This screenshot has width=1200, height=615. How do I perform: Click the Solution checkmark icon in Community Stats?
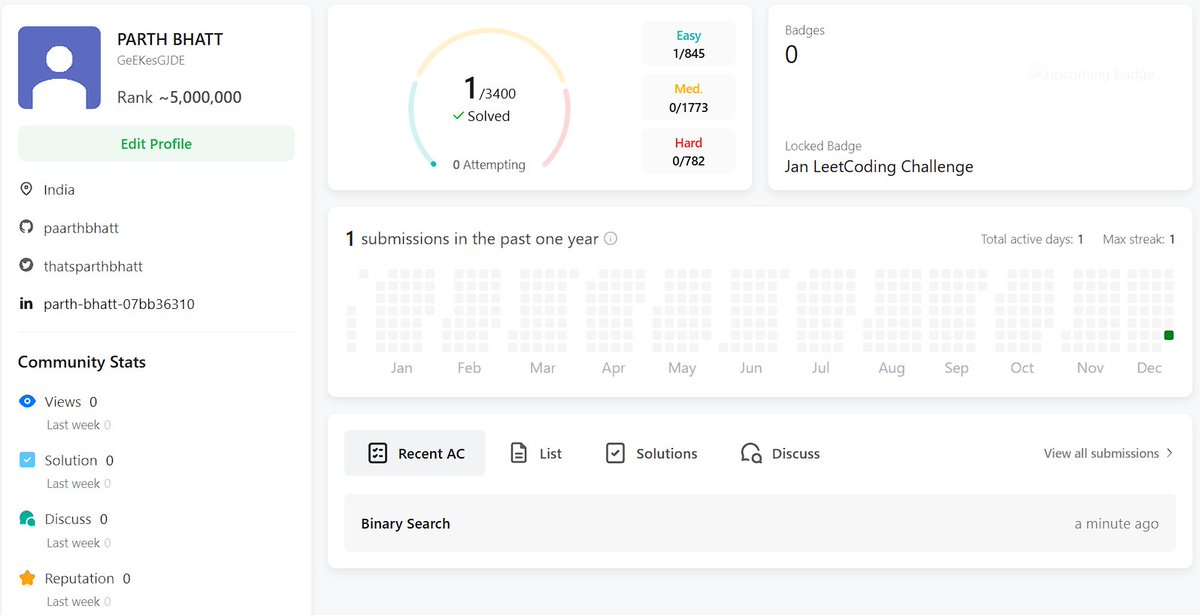pos(27,460)
